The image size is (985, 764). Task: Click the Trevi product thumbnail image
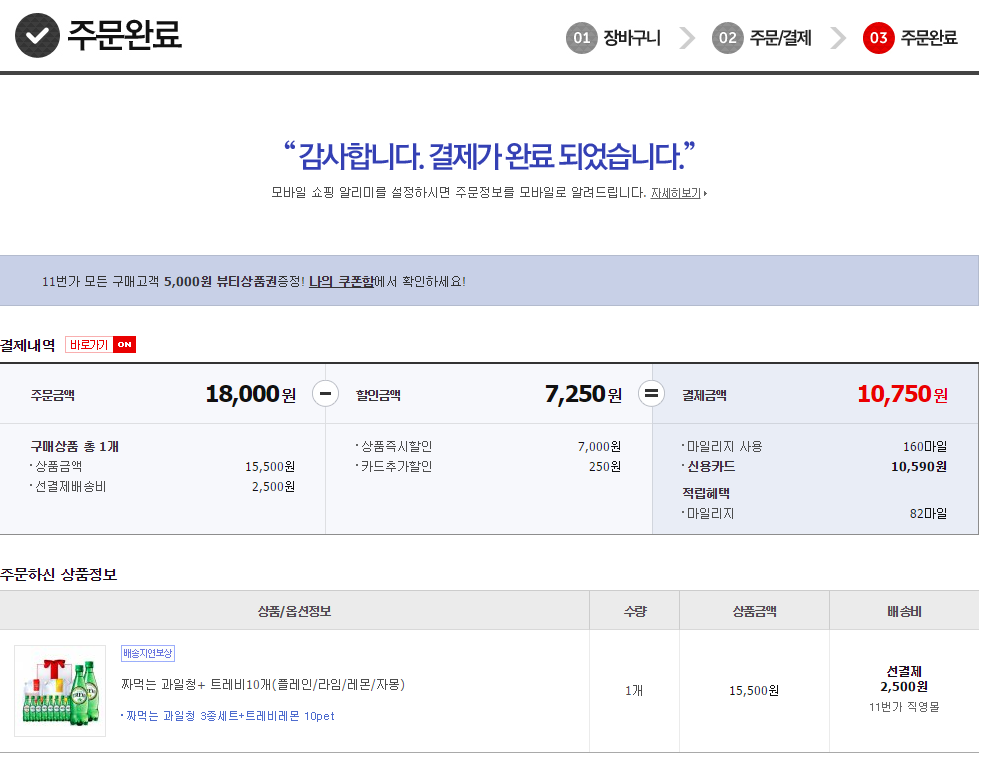coord(60,691)
